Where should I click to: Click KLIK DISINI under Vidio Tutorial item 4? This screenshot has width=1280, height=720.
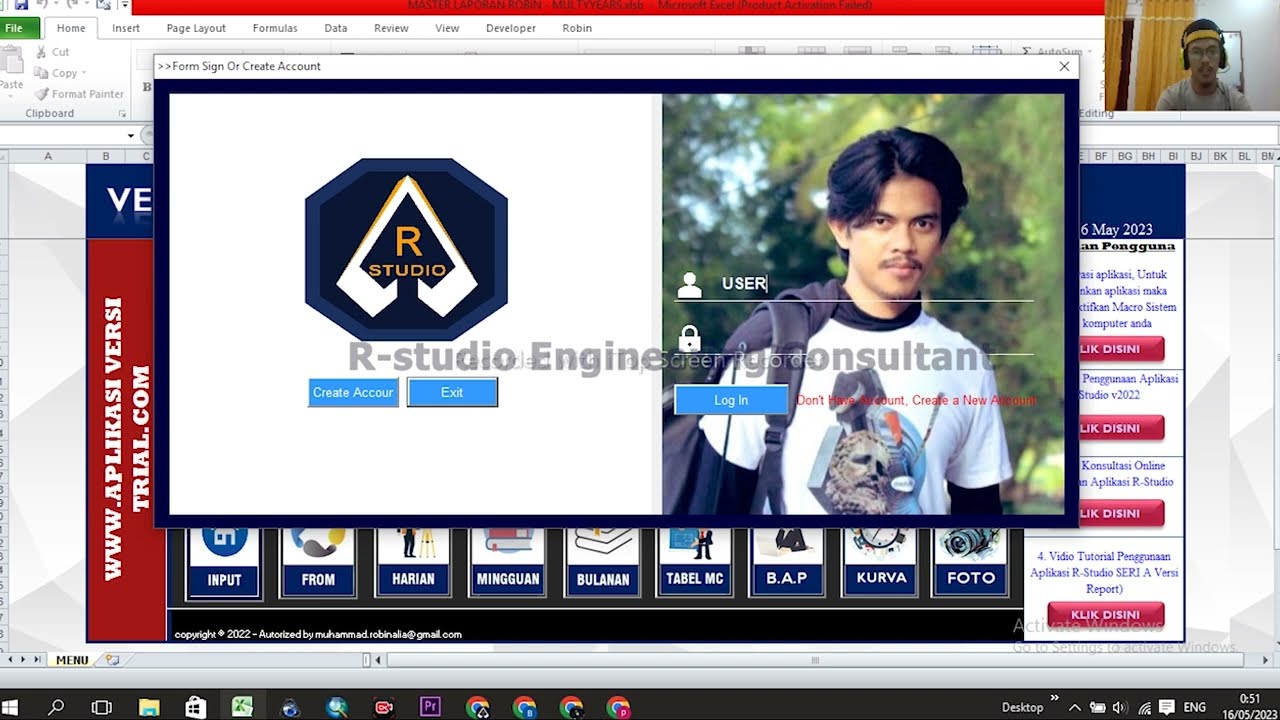[1106, 614]
